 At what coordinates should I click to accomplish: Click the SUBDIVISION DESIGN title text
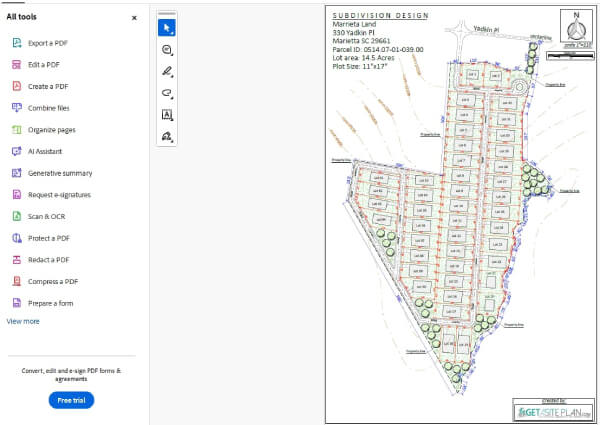point(380,15)
